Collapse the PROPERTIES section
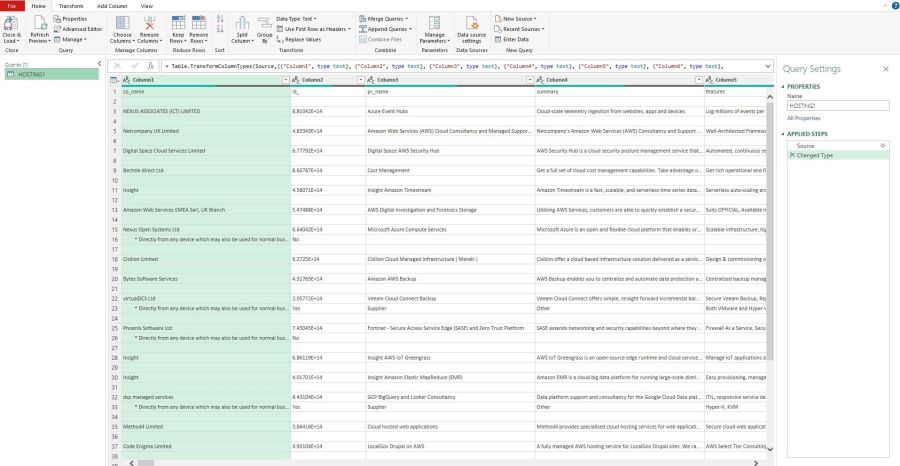The height and width of the screenshot is (466, 900). coord(782,87)
